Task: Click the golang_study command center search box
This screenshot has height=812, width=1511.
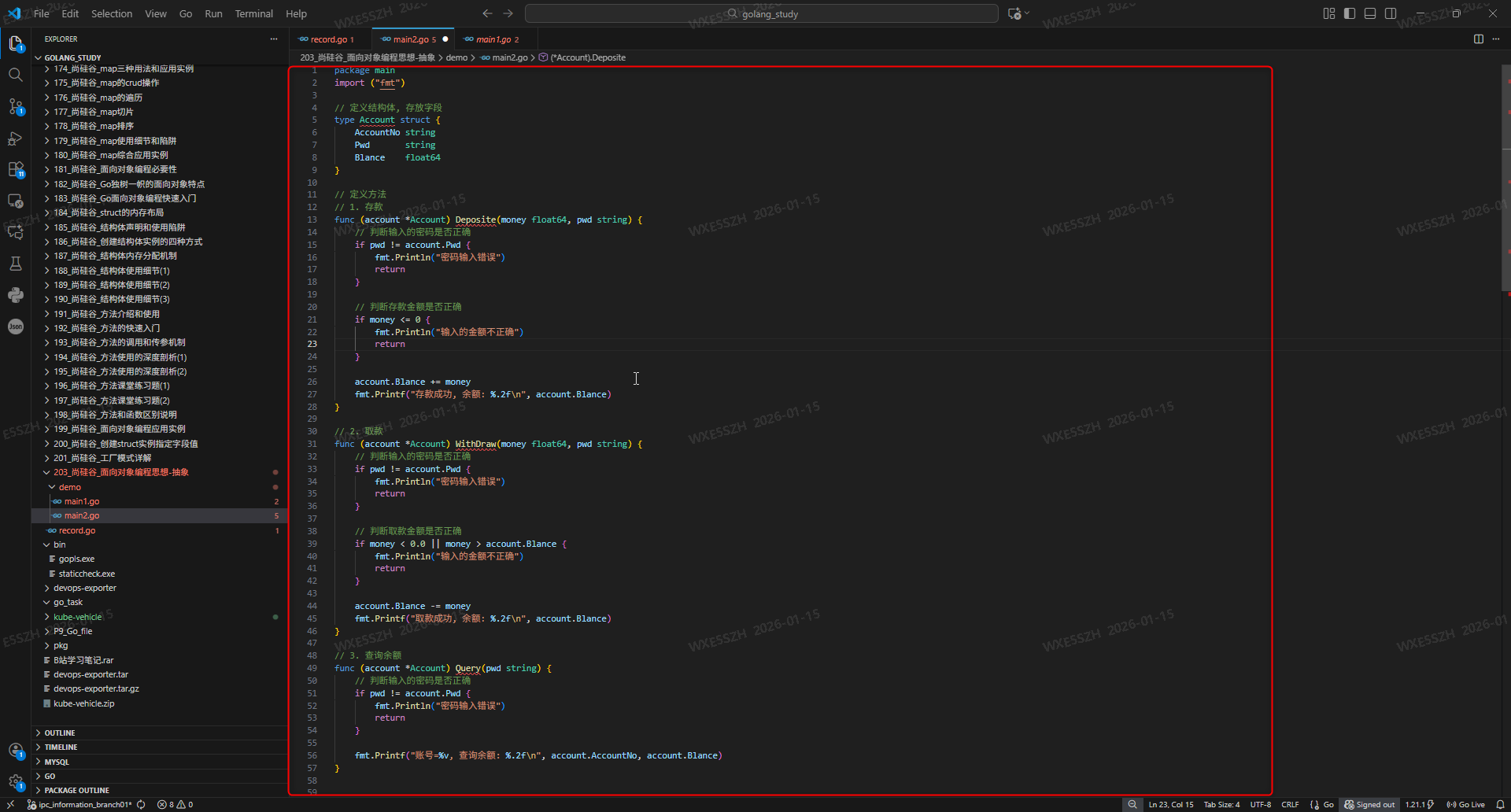Action: coord(761,13)
